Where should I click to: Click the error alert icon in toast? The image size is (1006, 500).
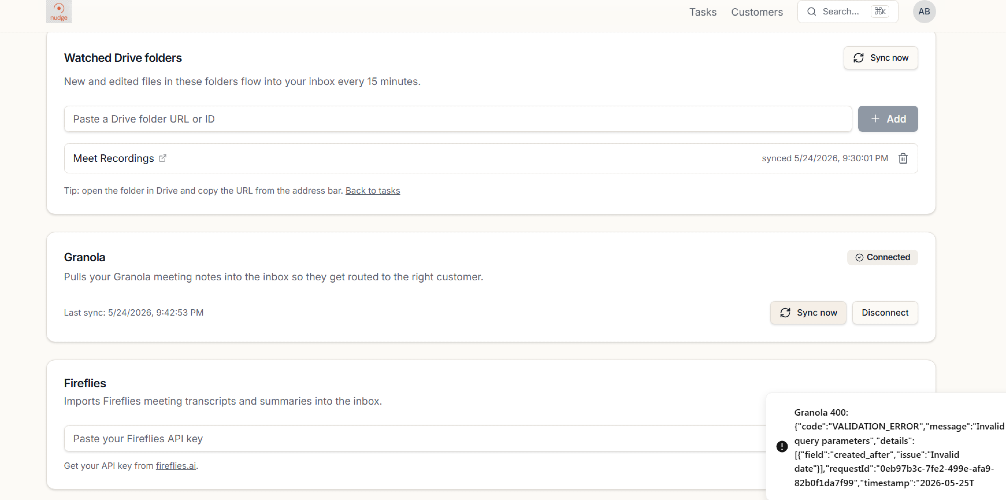coord(781,447)
